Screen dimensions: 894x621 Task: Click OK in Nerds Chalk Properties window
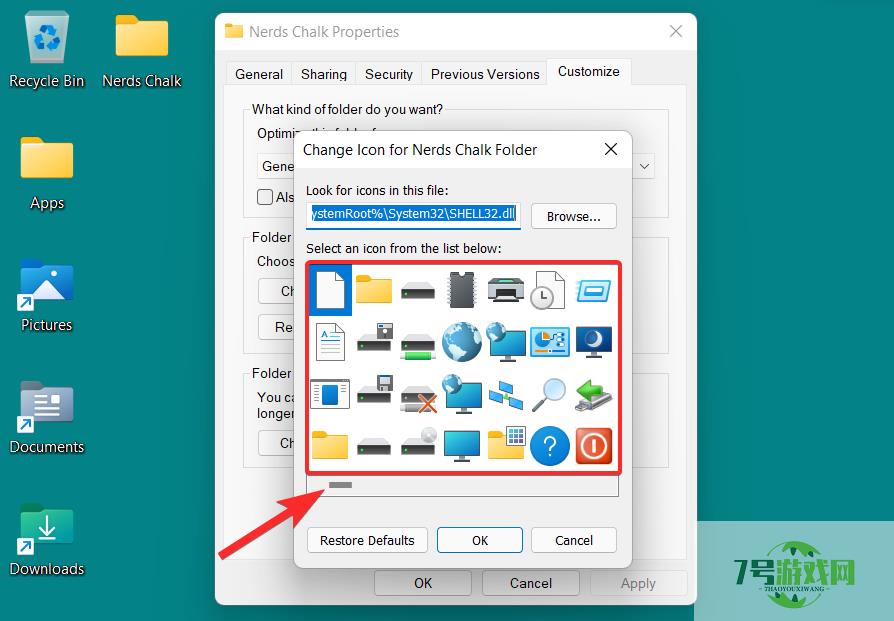tap(423, 583)
